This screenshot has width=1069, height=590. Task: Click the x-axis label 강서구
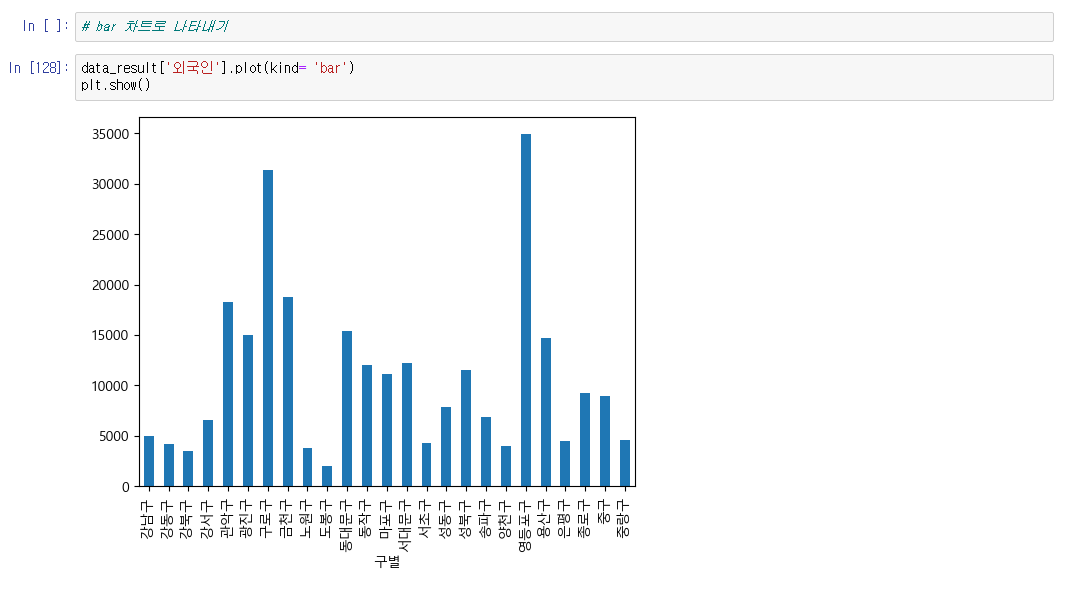[207, 520]
